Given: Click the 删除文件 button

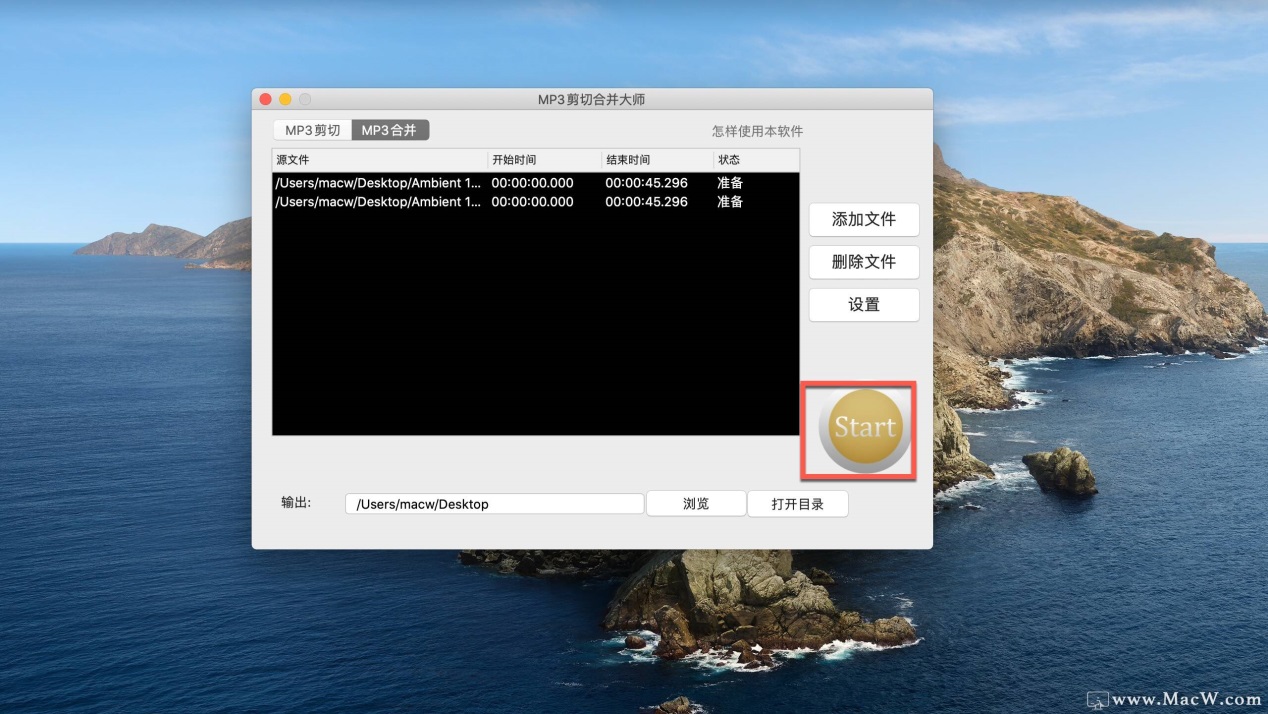Looking at the screenshot, I should click(x=863, y=262).
